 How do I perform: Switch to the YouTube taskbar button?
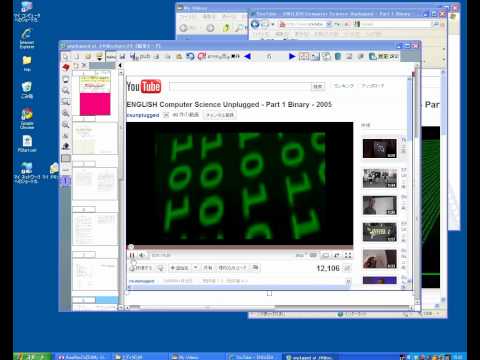click(x=254, y=357)
